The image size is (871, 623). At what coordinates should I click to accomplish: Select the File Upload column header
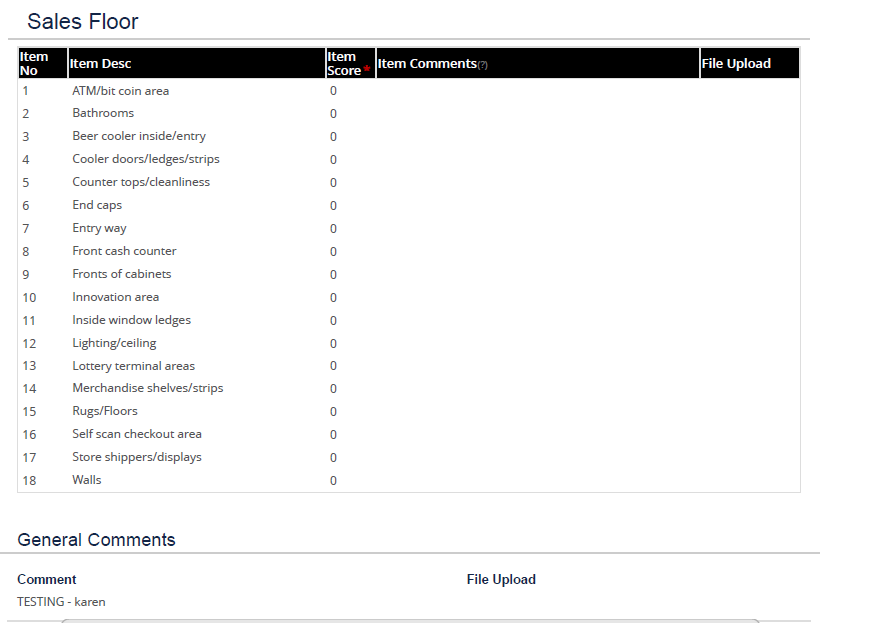pos(749,63)
